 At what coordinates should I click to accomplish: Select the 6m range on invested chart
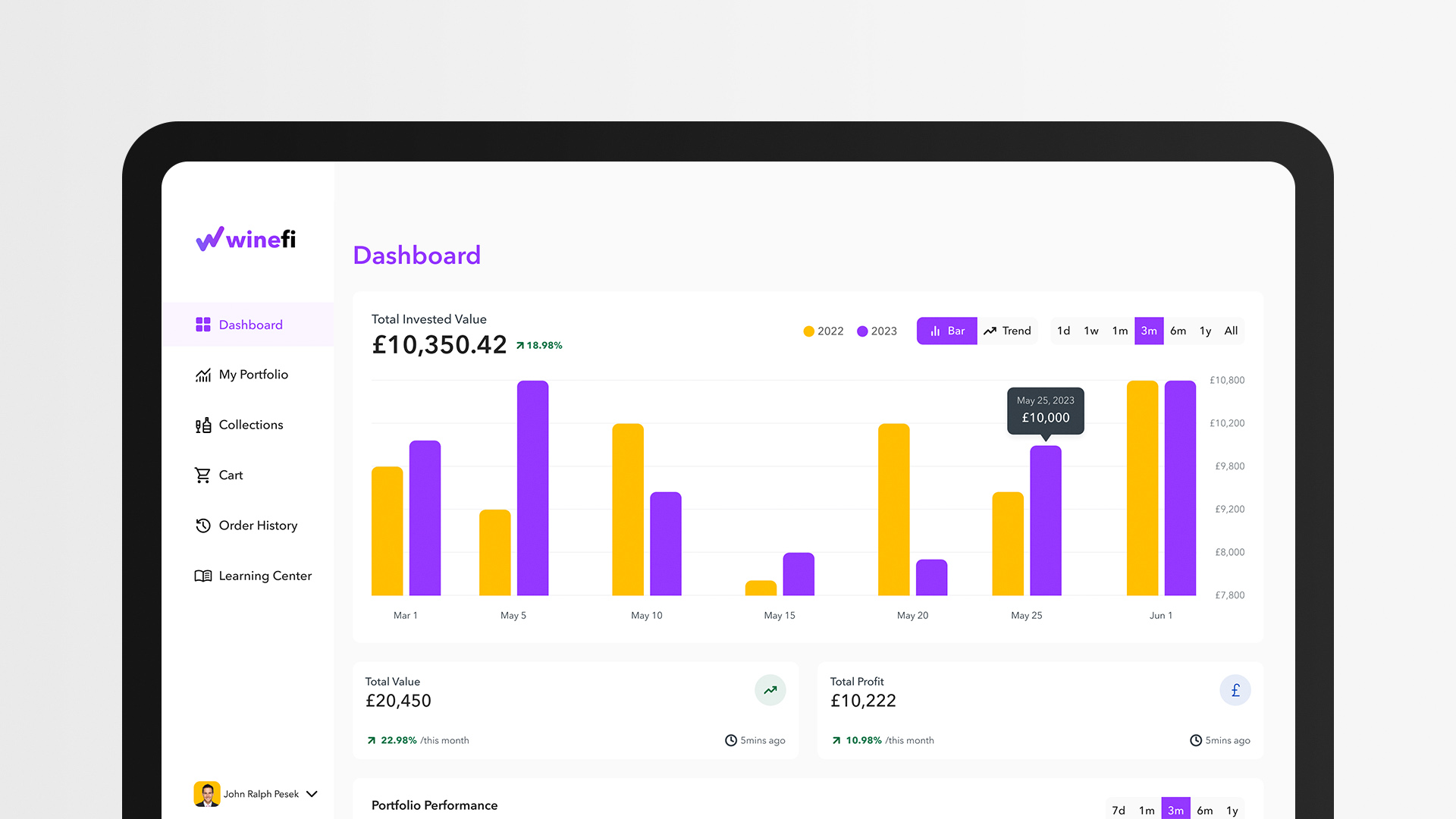click(1178, 331)
